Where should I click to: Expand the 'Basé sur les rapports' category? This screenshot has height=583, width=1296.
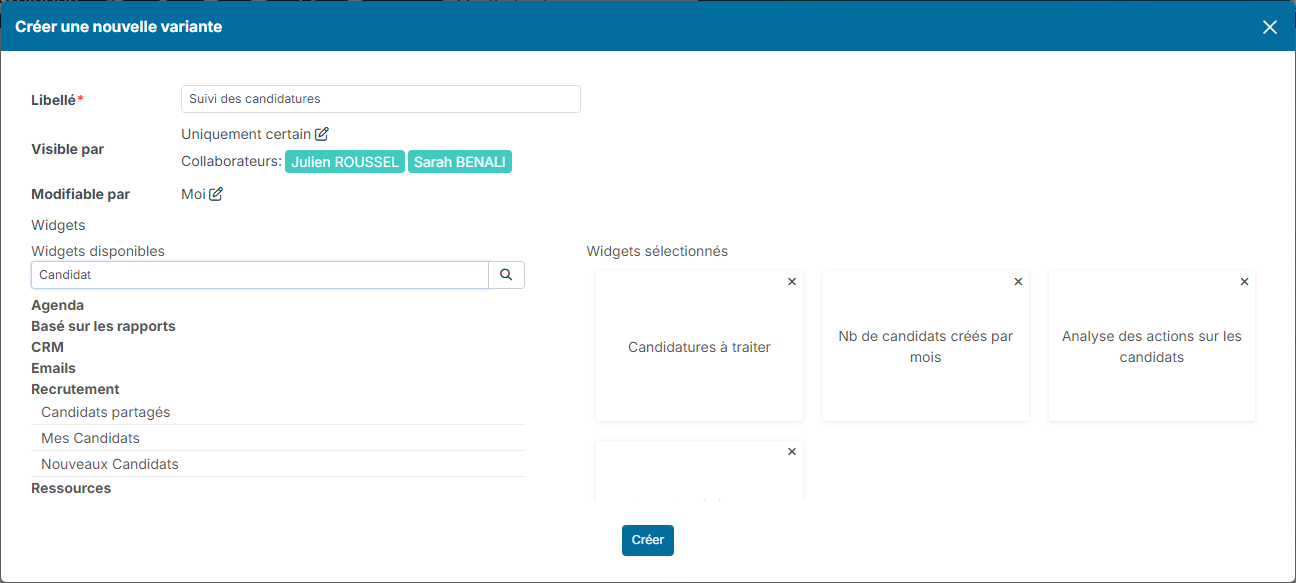(x=103, y=326)
